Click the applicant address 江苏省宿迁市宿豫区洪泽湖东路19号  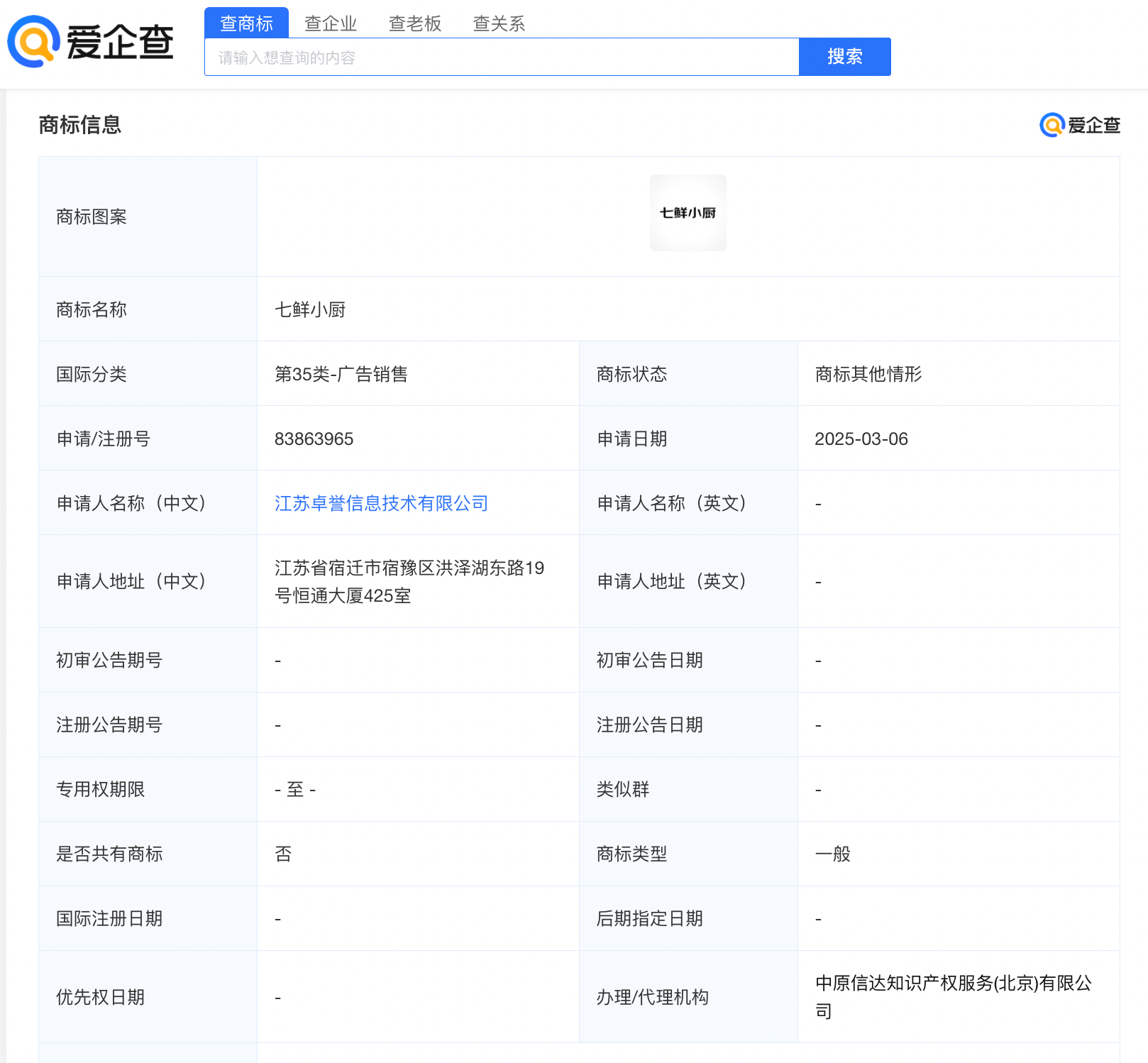(x=409, y=581)
